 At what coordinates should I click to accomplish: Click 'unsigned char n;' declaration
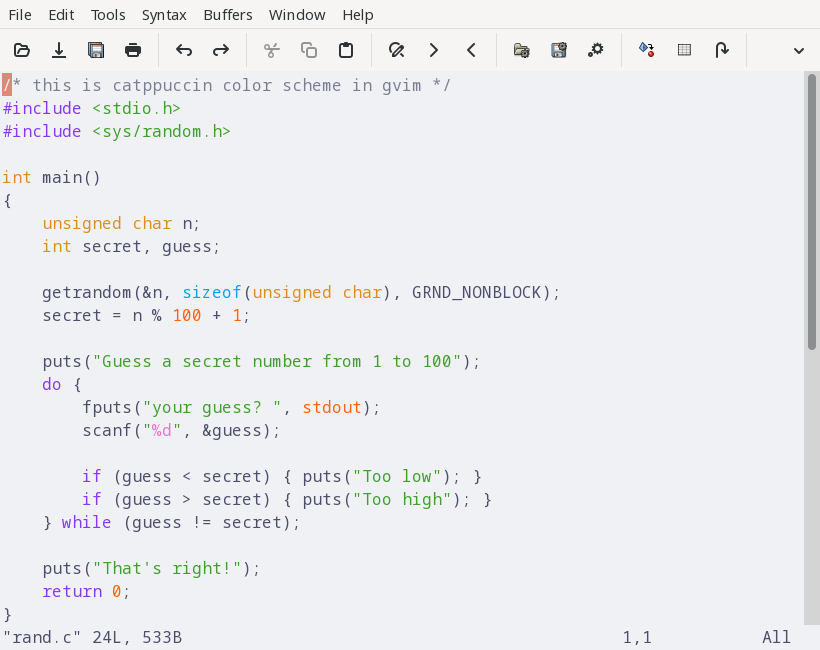(x=121, y=223)
